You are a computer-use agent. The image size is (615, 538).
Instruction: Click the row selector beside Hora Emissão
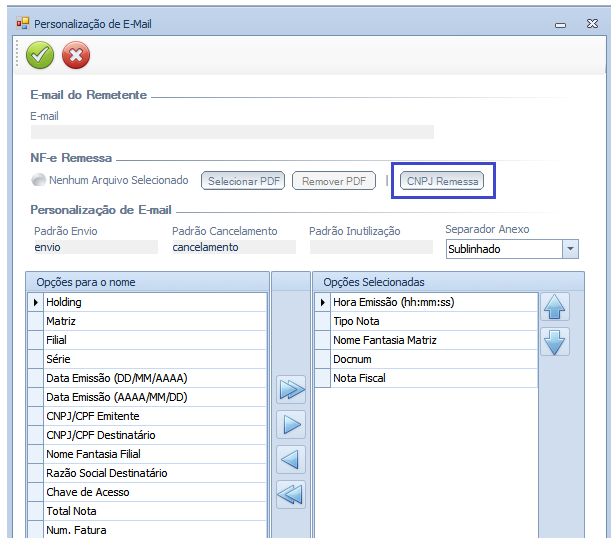click(322, 302)
